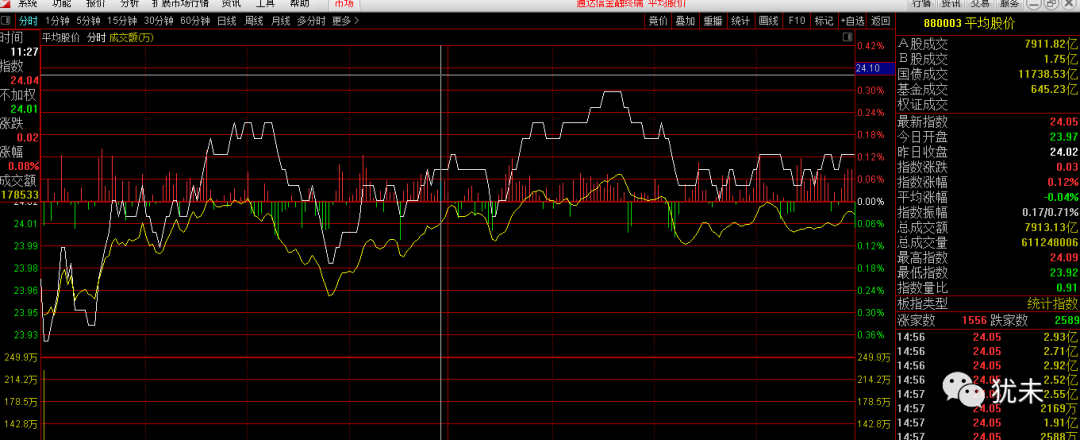
Task: Click the 指数量比 value 0.91
Action: tap(1067, 288)
